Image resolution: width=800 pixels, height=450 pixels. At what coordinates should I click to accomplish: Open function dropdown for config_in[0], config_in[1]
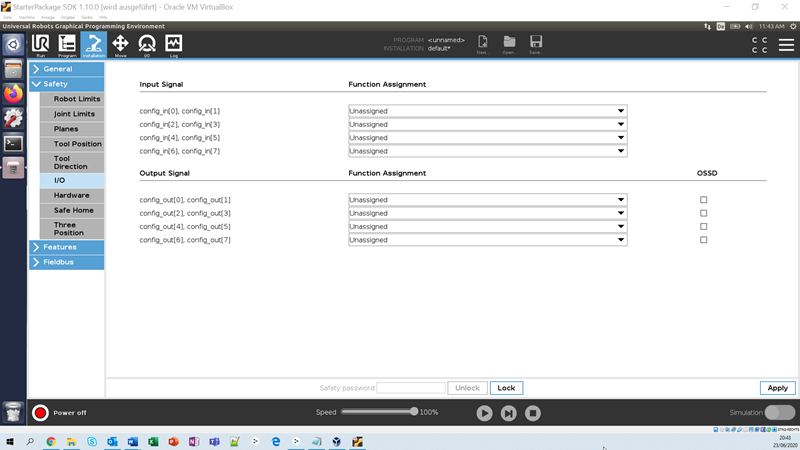(487, 111)
